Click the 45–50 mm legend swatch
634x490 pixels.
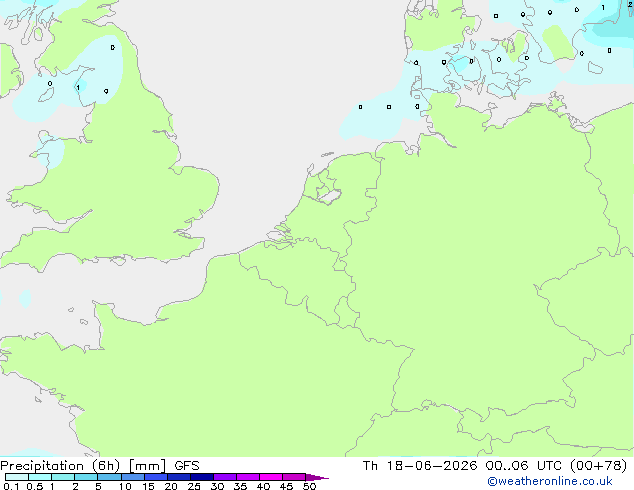coord(294,477)
